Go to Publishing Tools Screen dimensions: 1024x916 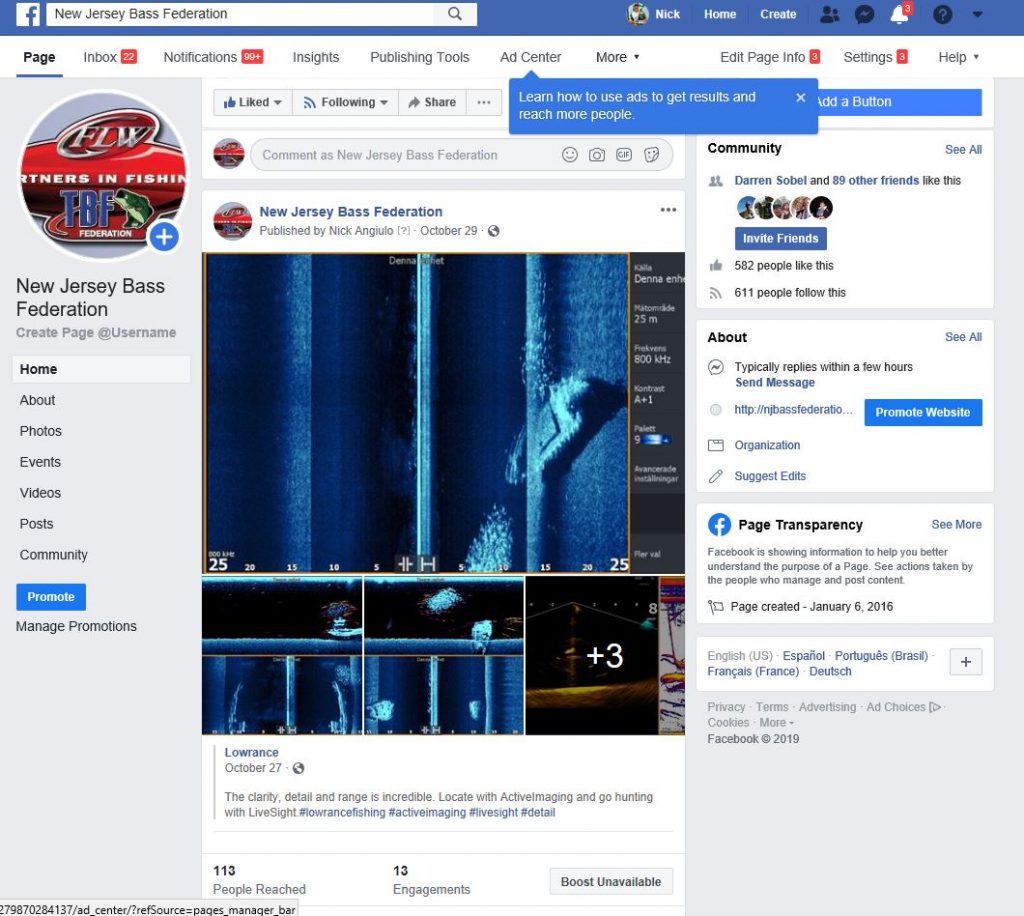419,57
